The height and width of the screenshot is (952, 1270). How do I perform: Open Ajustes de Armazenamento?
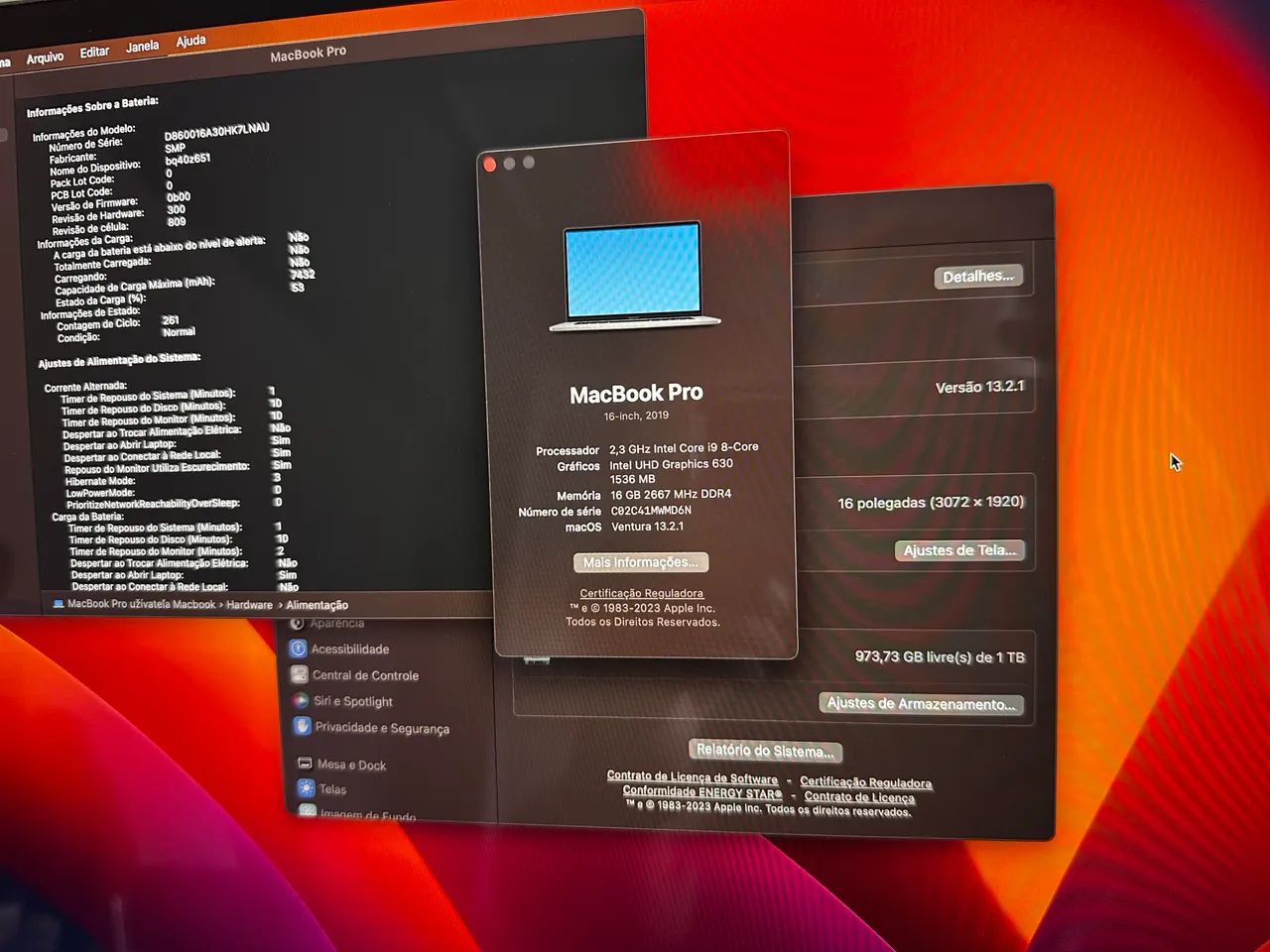tap(921, 704)
